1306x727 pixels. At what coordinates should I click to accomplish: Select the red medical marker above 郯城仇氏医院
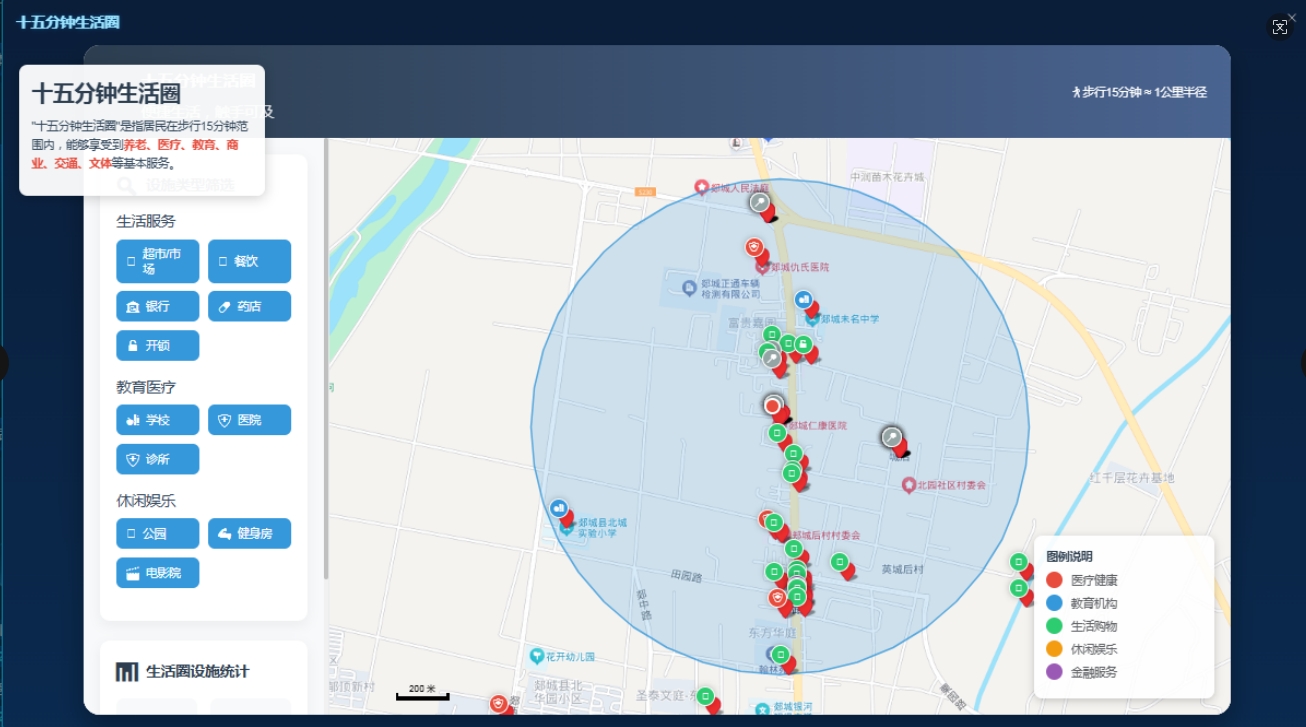[x=755, y=248]
